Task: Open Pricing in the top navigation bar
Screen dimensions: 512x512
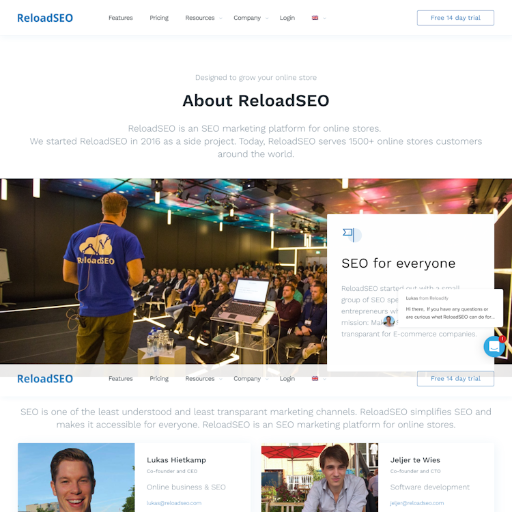Action: [159, 18]
